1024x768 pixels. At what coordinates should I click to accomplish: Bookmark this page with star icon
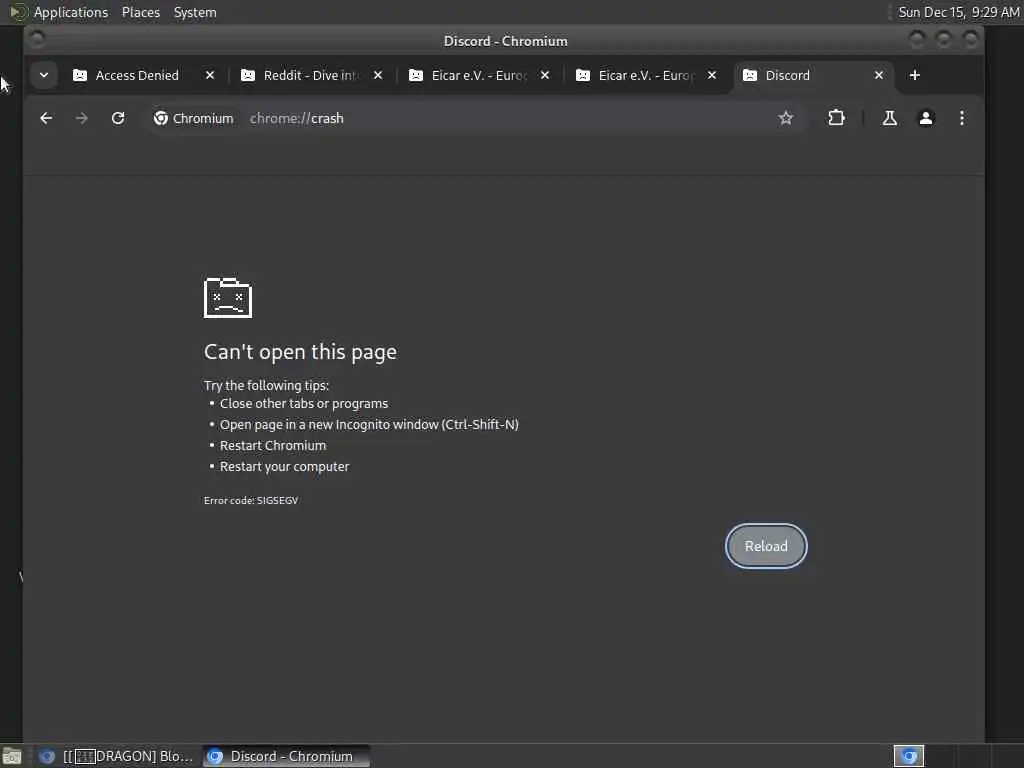[786, 118]
